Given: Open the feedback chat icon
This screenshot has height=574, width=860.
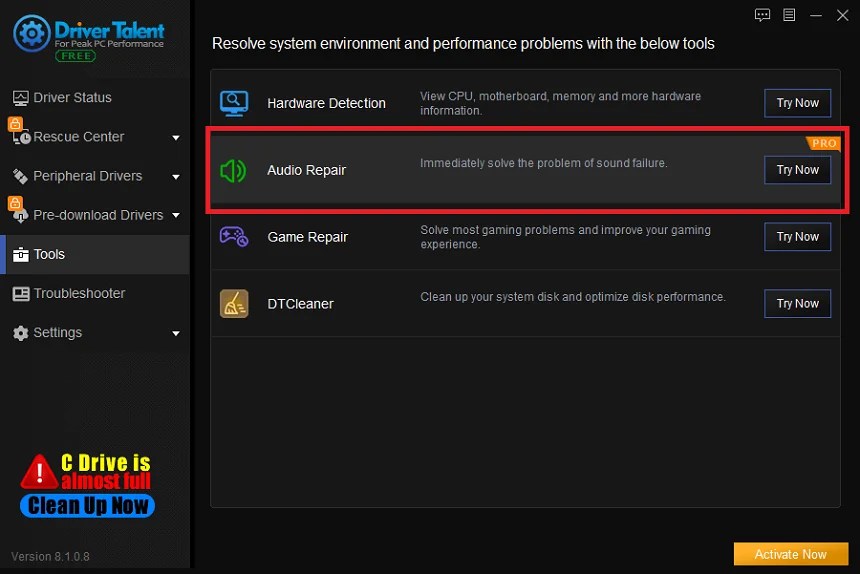Looking at the screenshot, I should [x=762, y=15].
